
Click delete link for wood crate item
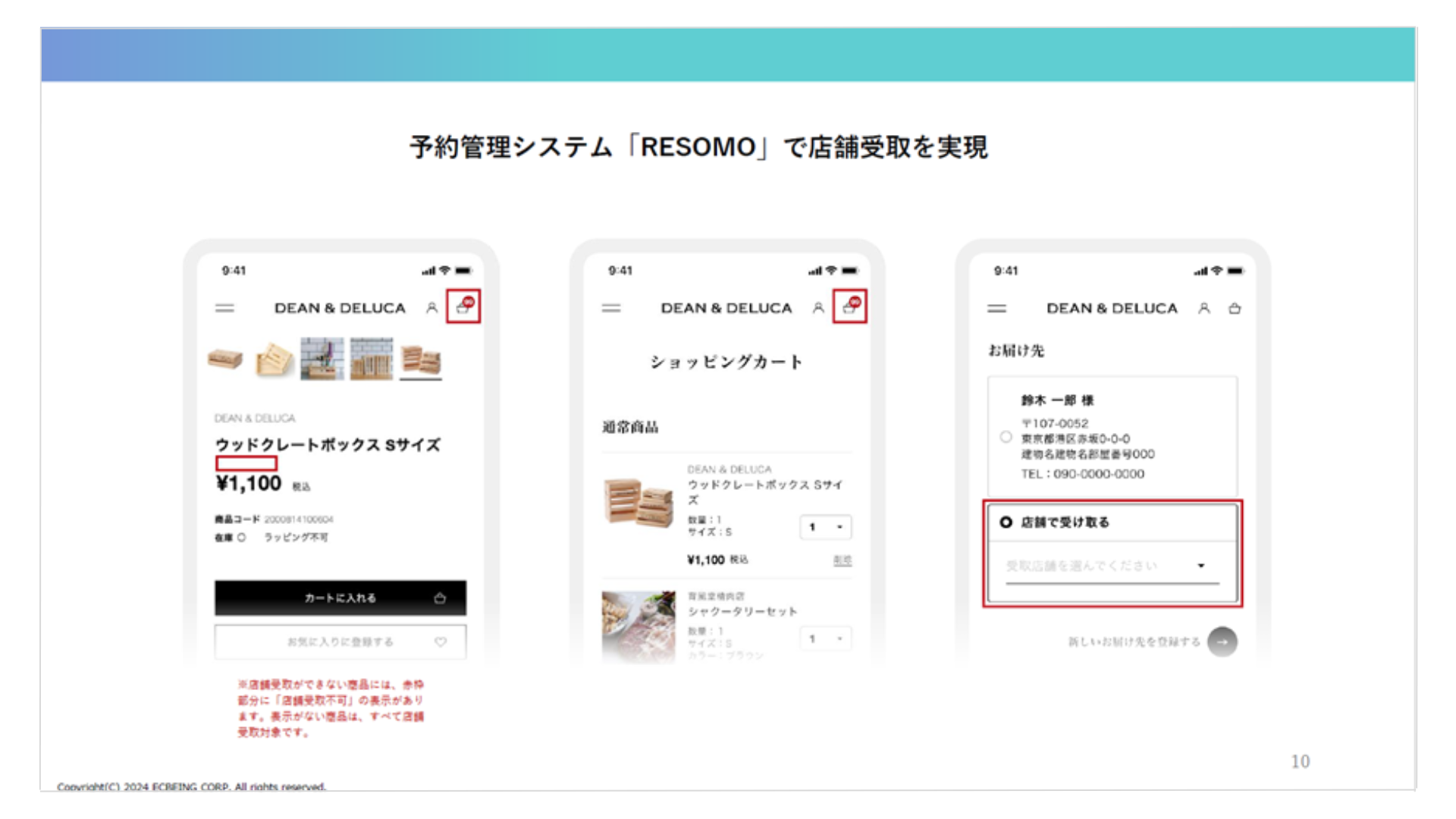click(843, 560)
